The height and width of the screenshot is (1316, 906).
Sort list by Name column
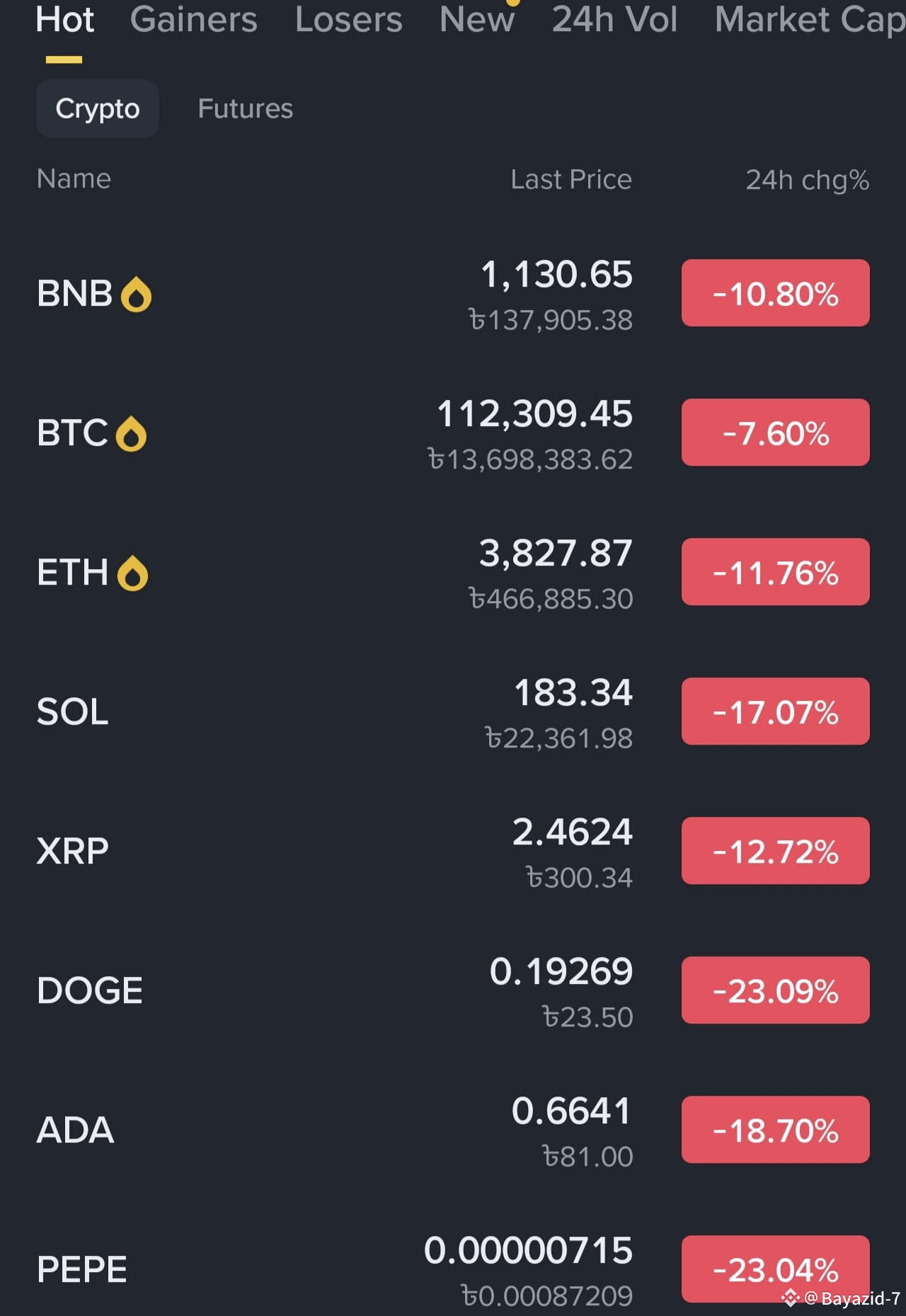74,179
